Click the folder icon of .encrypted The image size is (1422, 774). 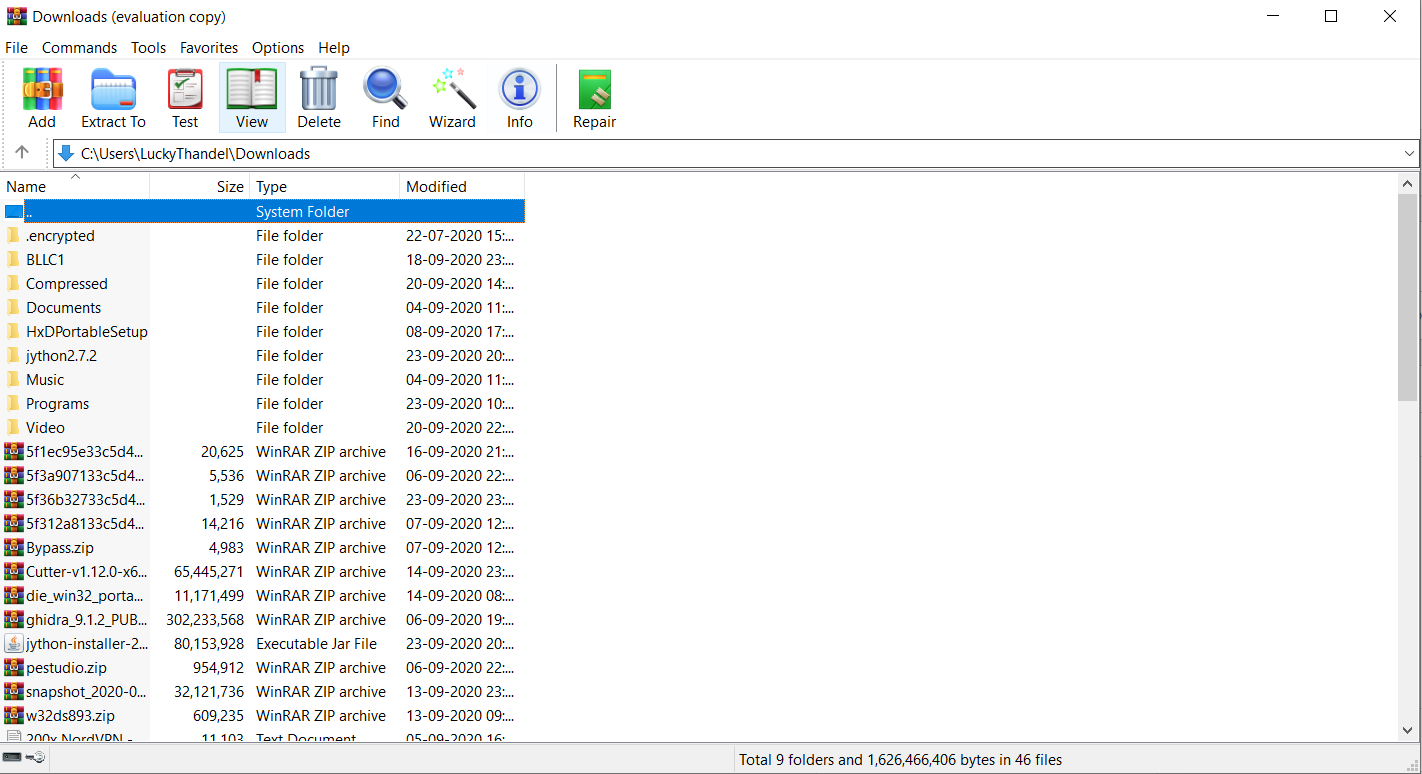point(13,236)
